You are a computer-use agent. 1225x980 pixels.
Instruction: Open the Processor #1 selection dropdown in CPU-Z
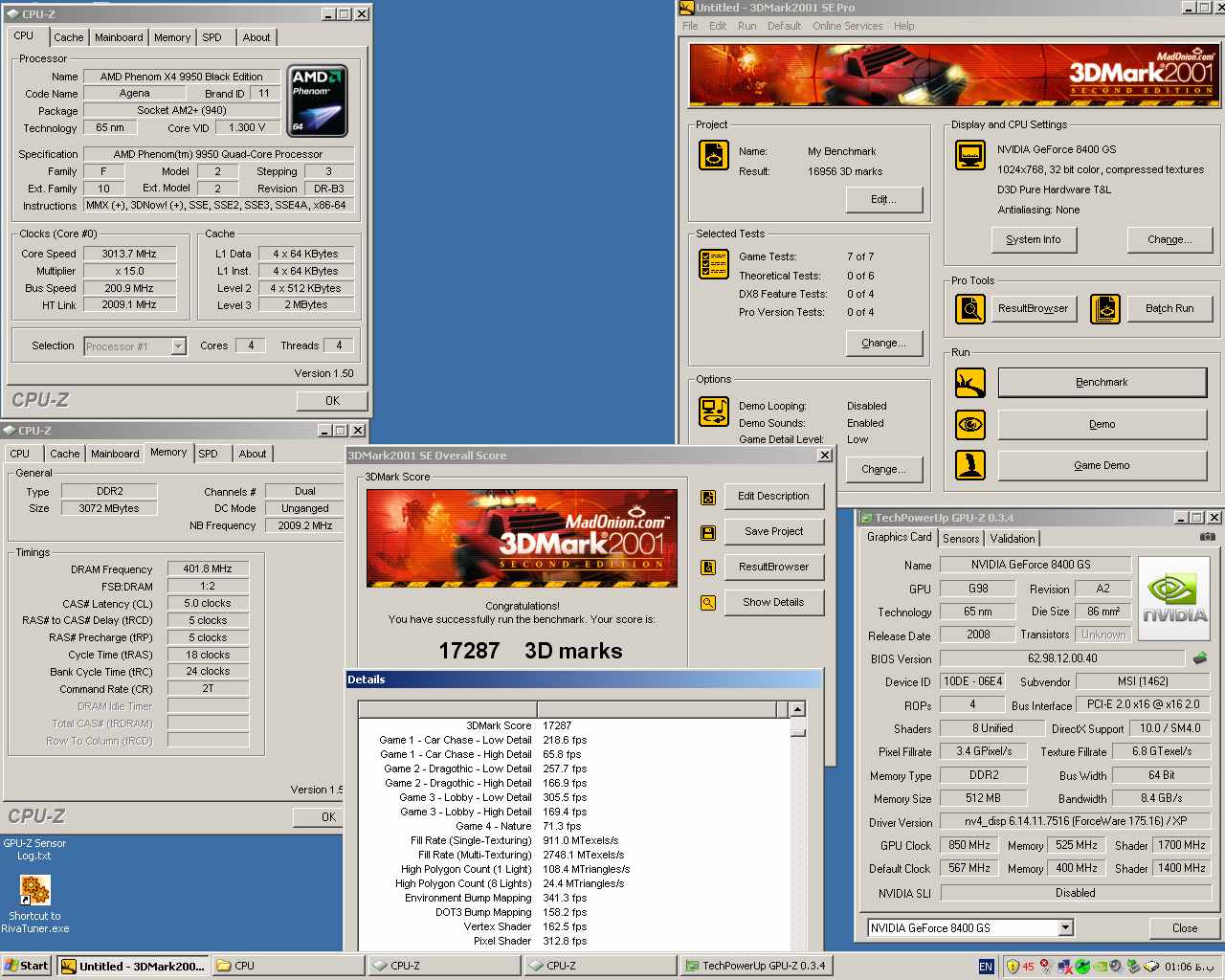pos(178,346)
